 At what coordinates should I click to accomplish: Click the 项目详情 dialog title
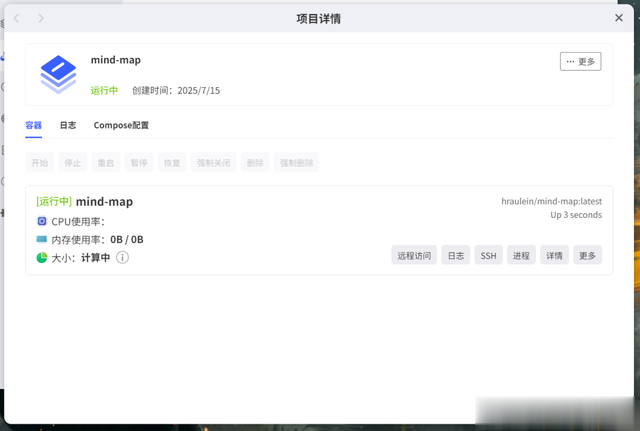[x=319, y=19]
